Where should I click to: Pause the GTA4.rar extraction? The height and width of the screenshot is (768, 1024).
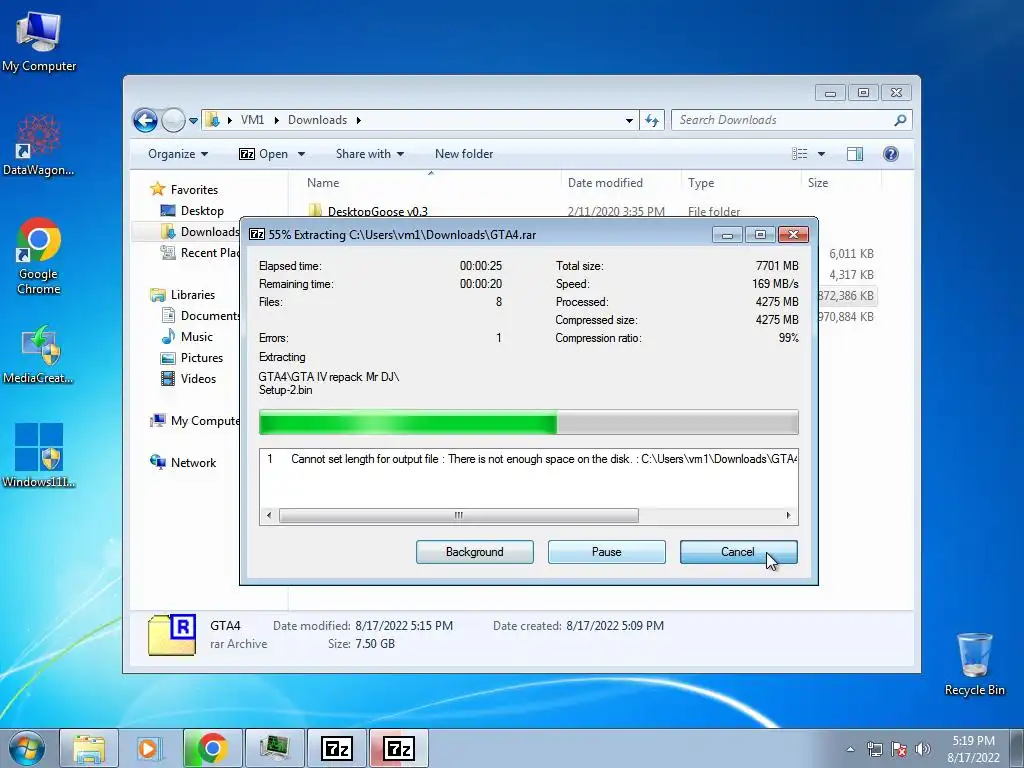click(607, 552)
